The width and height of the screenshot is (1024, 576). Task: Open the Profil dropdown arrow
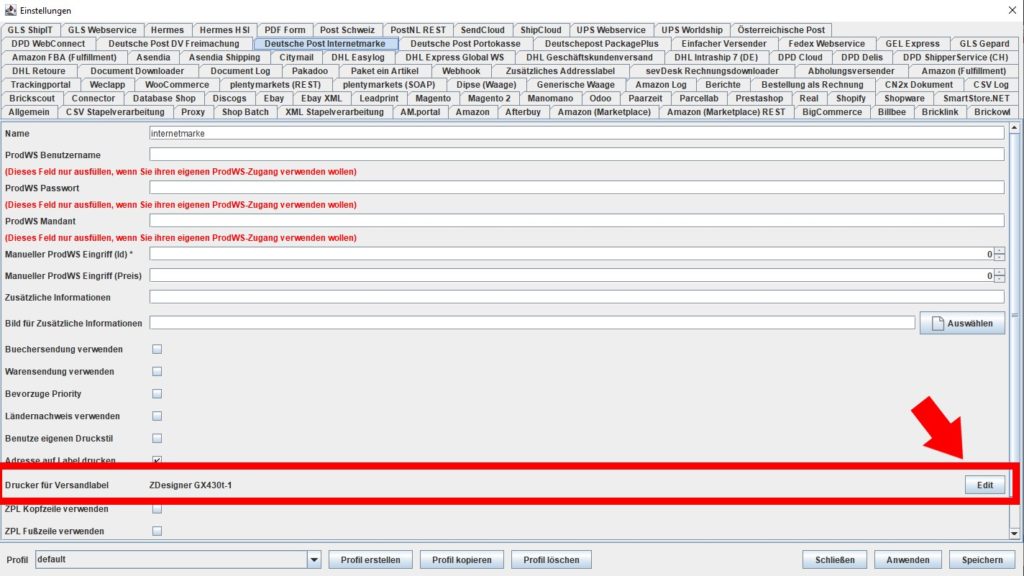[314, 560]
